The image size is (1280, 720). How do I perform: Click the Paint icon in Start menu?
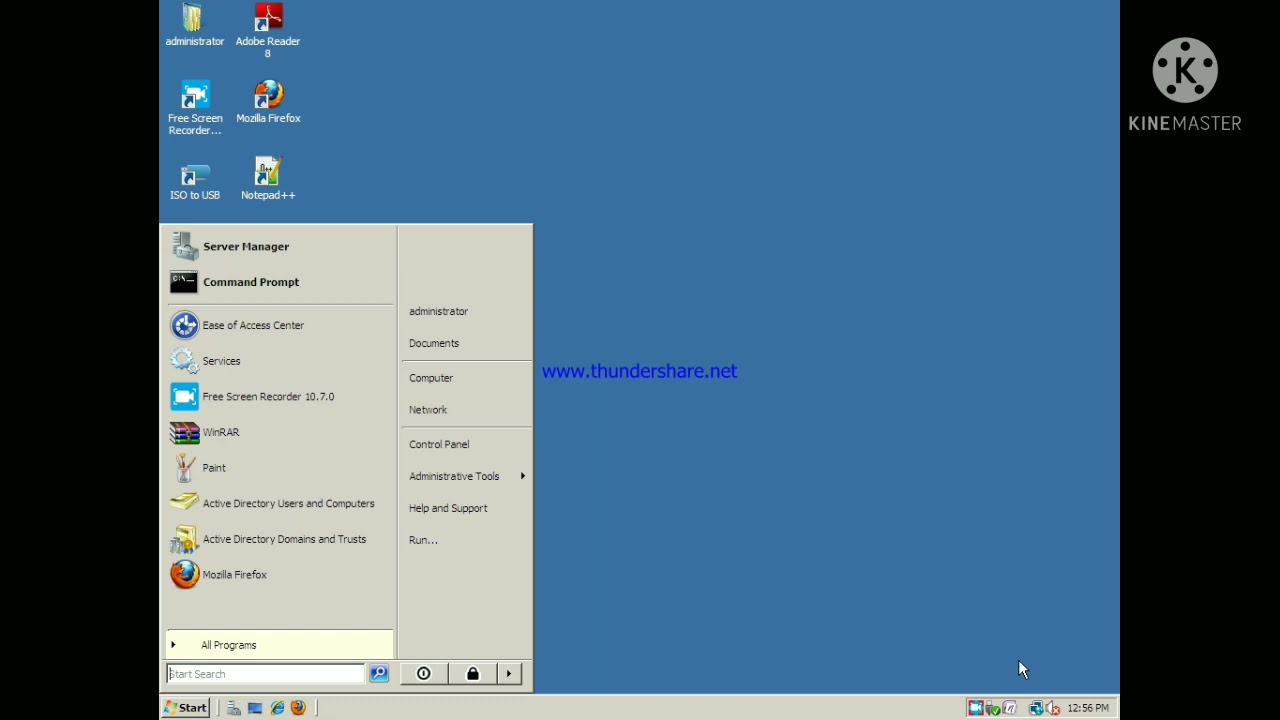pyautogui.click(x=184, y=468)
